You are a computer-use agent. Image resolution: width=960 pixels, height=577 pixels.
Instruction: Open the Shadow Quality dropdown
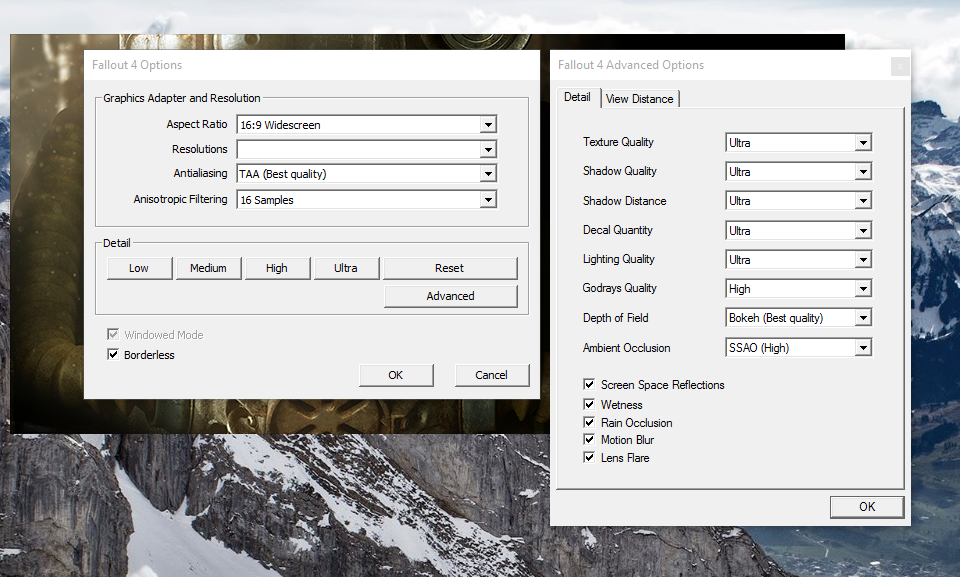[798, 172]
